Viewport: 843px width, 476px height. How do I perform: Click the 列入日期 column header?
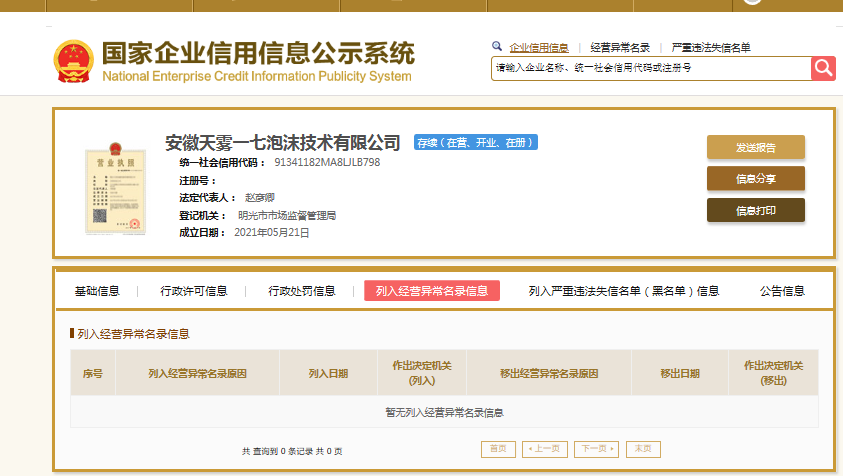(328, 373)
